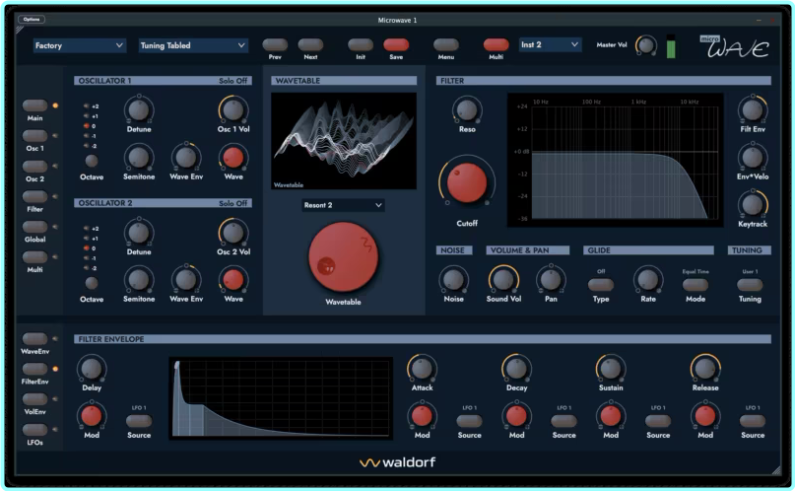Image resolution: width=795 pixels, height=491 pixels.
Task: Click the Oscillator 1 Wave Env knob
Action: 186,157
